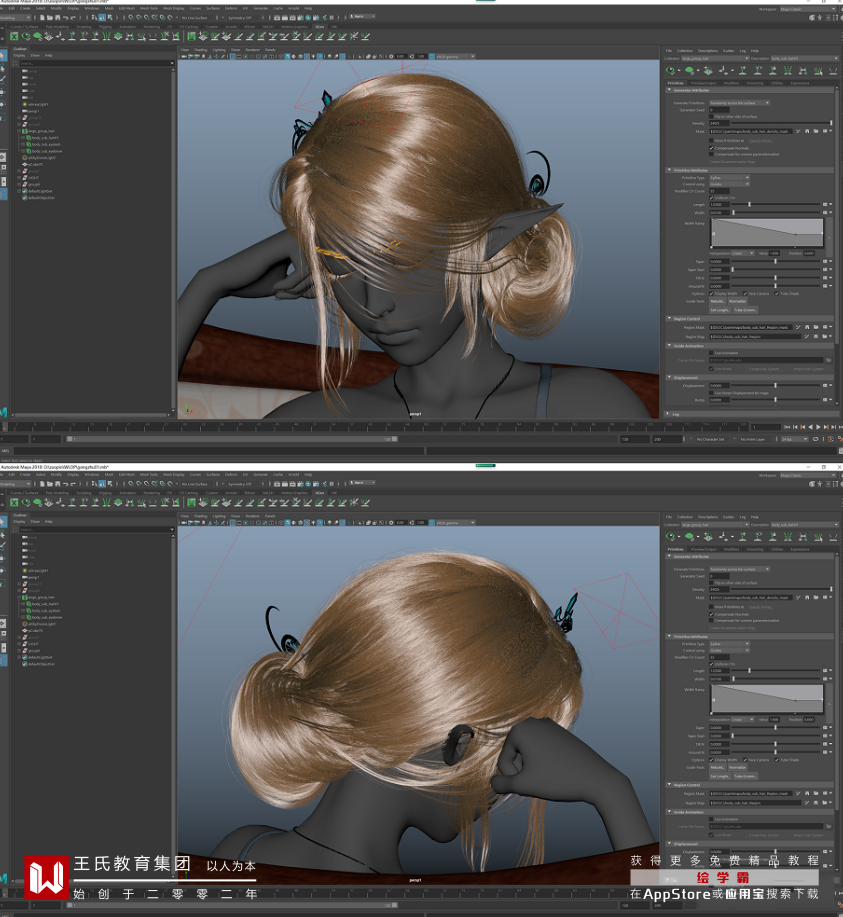Viewport: 843px width, 917px height.
Task: Click loop playback icon in upper window
Action: [x=816, y=439]
